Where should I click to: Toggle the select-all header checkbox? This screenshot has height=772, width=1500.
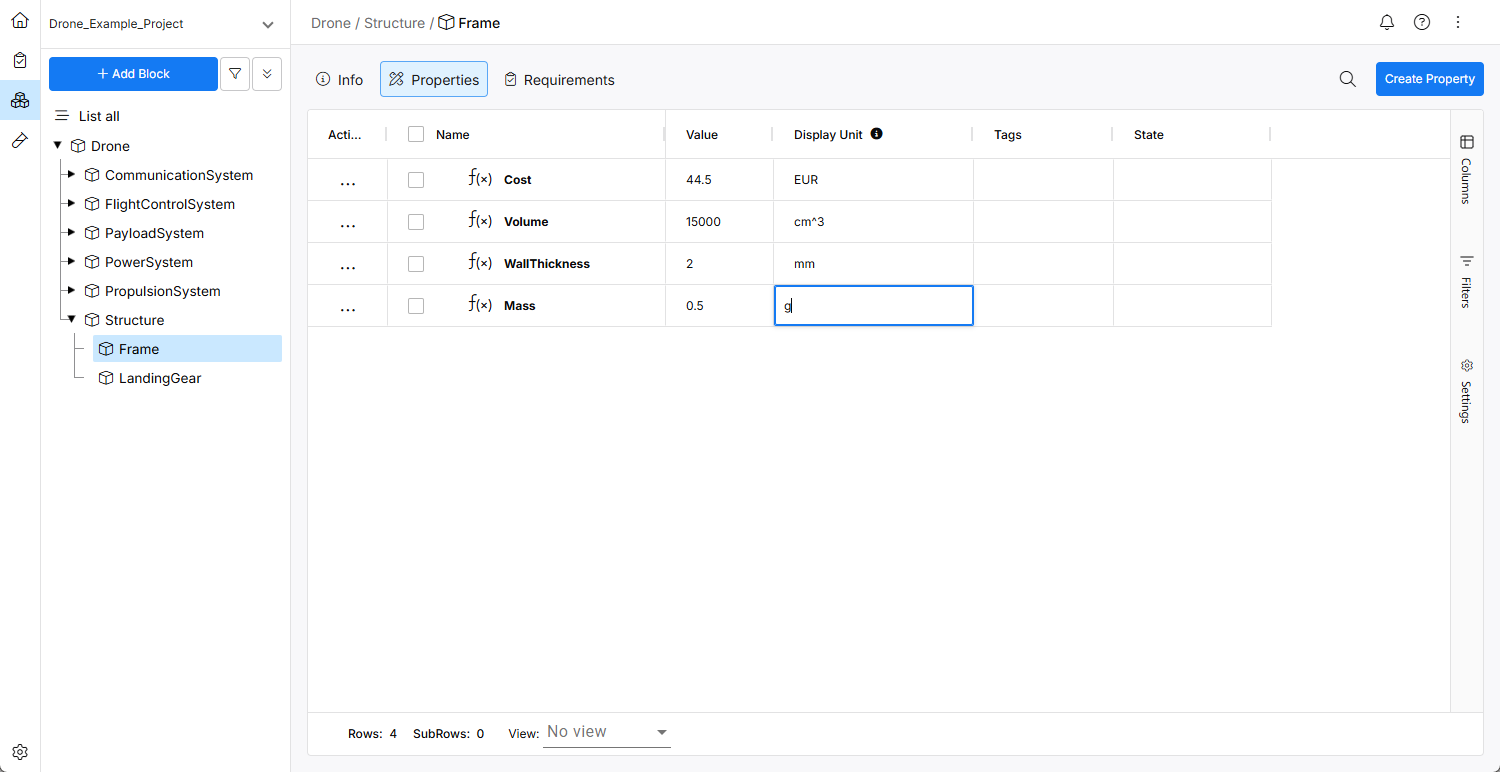pyautogui.click(x=416, y=134)
